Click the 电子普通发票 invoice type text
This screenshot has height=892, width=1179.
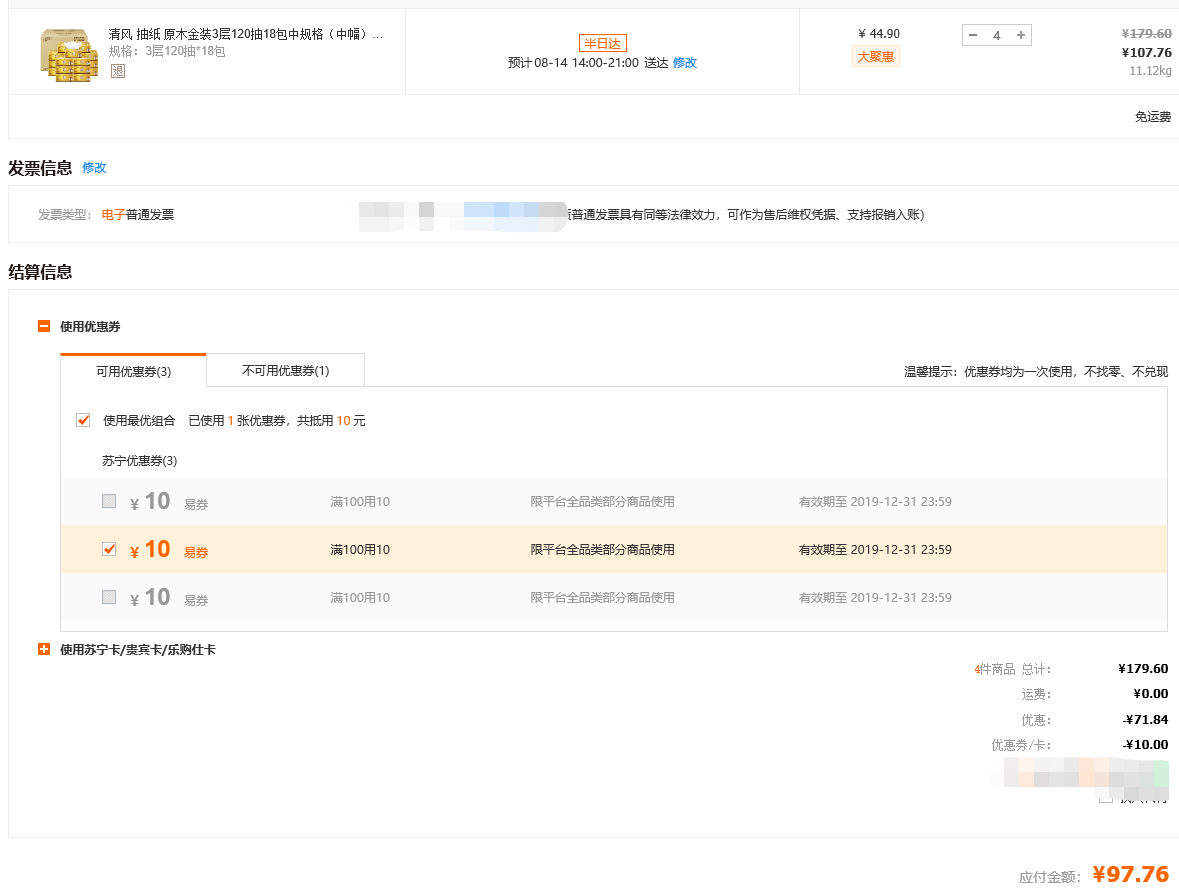point(138,215)
